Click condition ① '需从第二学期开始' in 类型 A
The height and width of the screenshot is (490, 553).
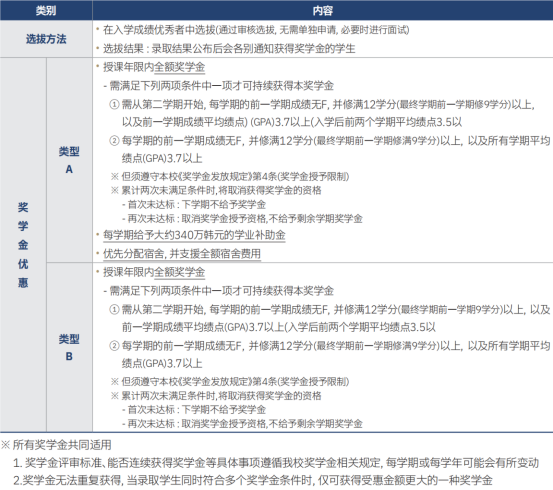(322, 104)
